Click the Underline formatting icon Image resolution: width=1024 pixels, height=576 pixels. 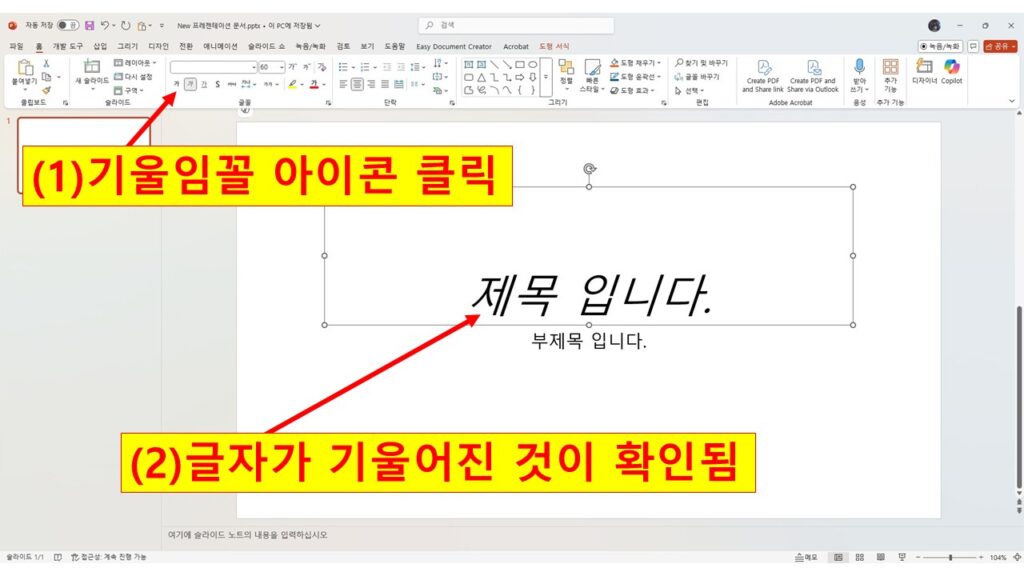(204, 84)
